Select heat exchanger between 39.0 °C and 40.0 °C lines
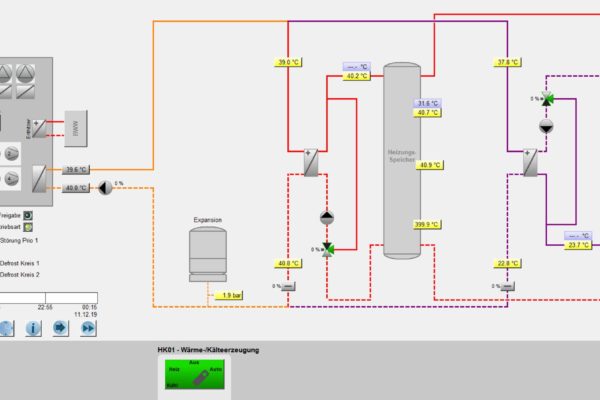 tap(311, 163)
